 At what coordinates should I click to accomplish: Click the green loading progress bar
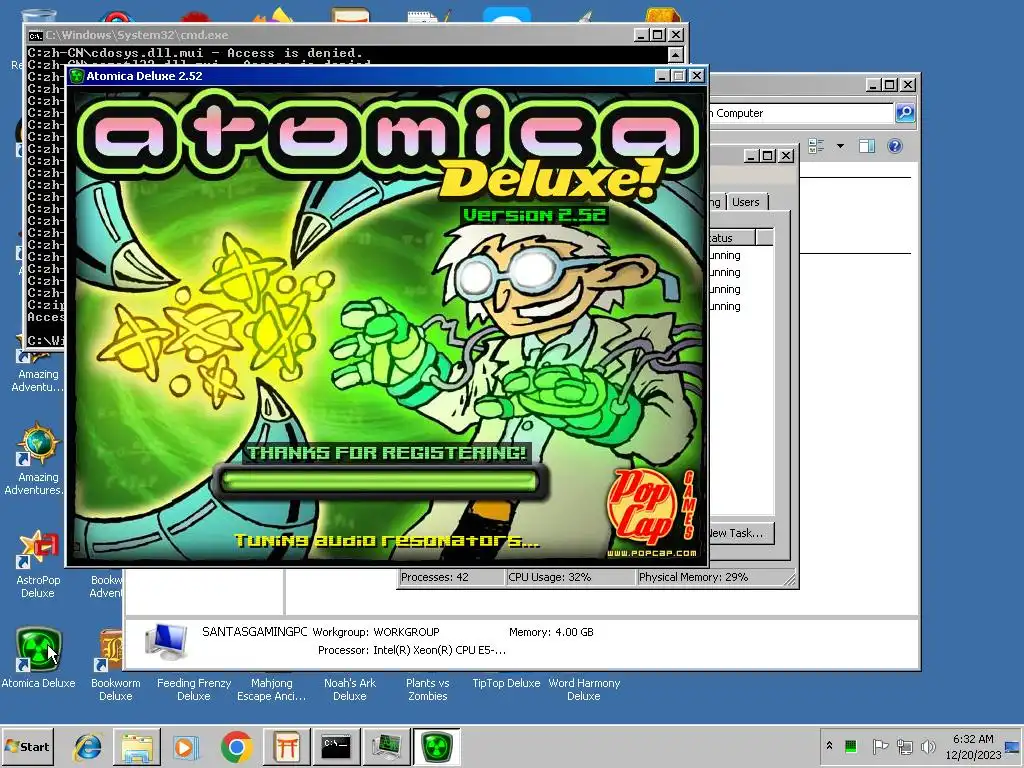(379, 482)
